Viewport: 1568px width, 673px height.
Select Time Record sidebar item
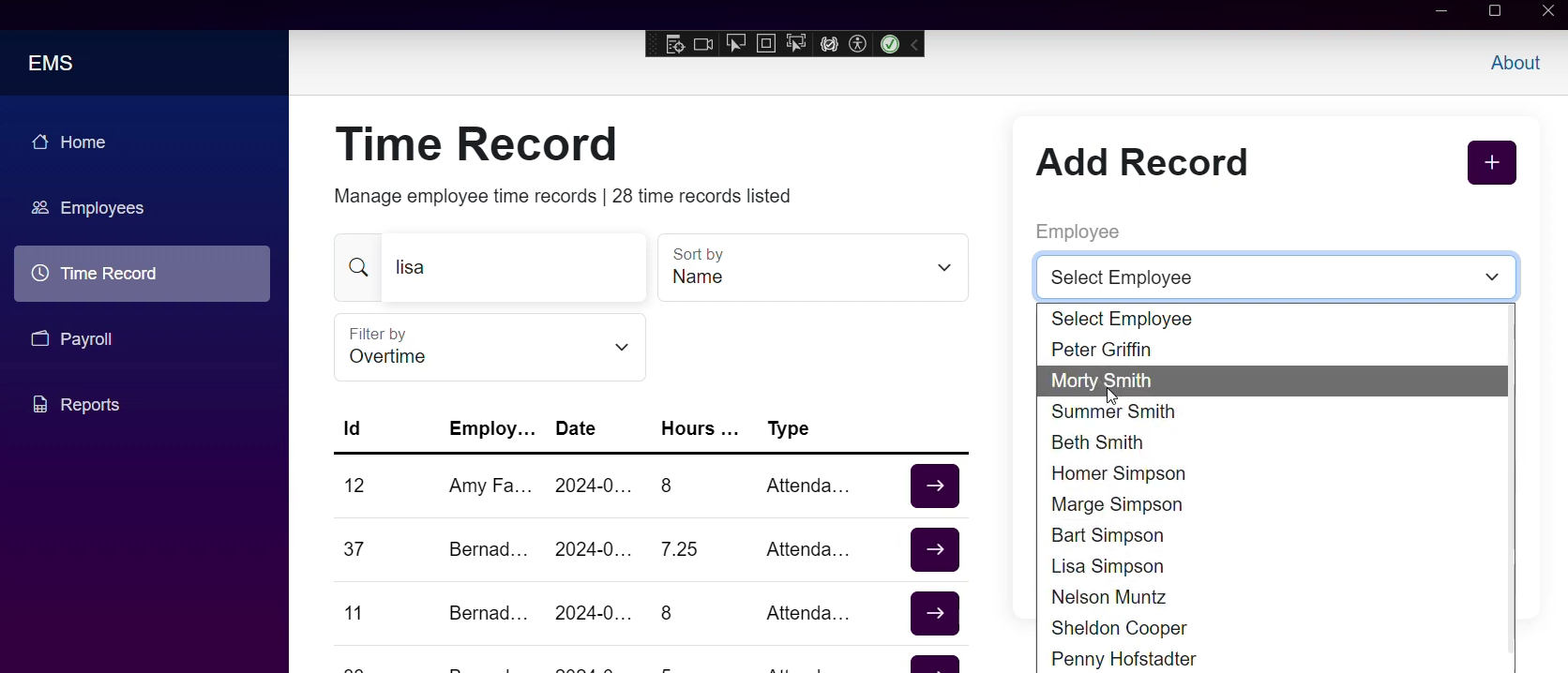click(x=143, y=274)
